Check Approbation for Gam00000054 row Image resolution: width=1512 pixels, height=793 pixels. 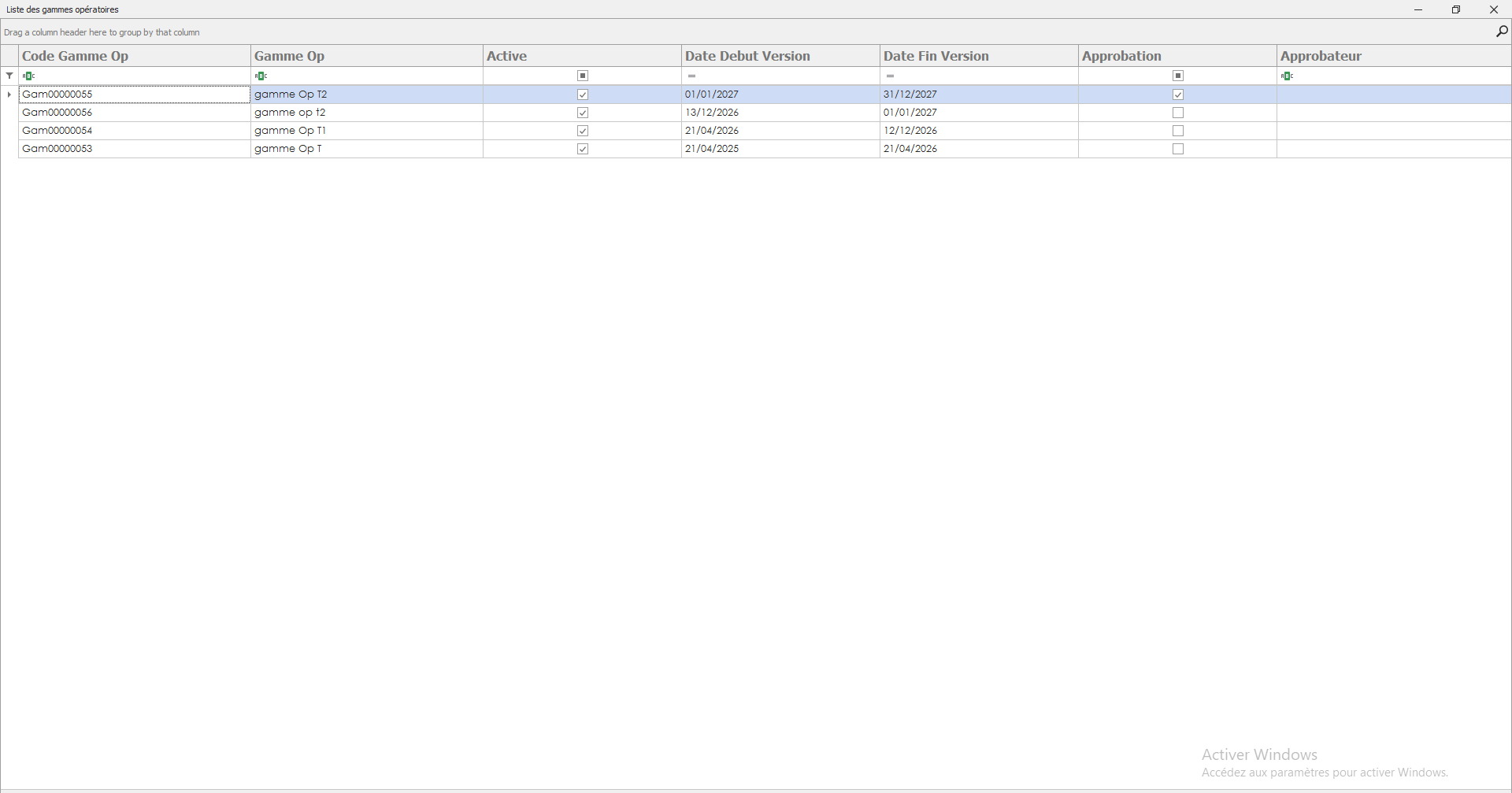1178,131
